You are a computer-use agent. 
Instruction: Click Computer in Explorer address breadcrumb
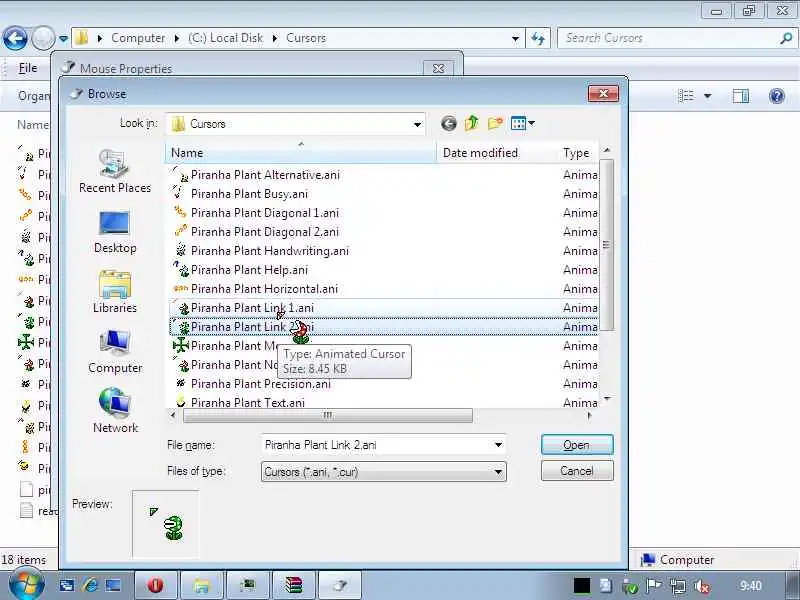pos(138,38)
